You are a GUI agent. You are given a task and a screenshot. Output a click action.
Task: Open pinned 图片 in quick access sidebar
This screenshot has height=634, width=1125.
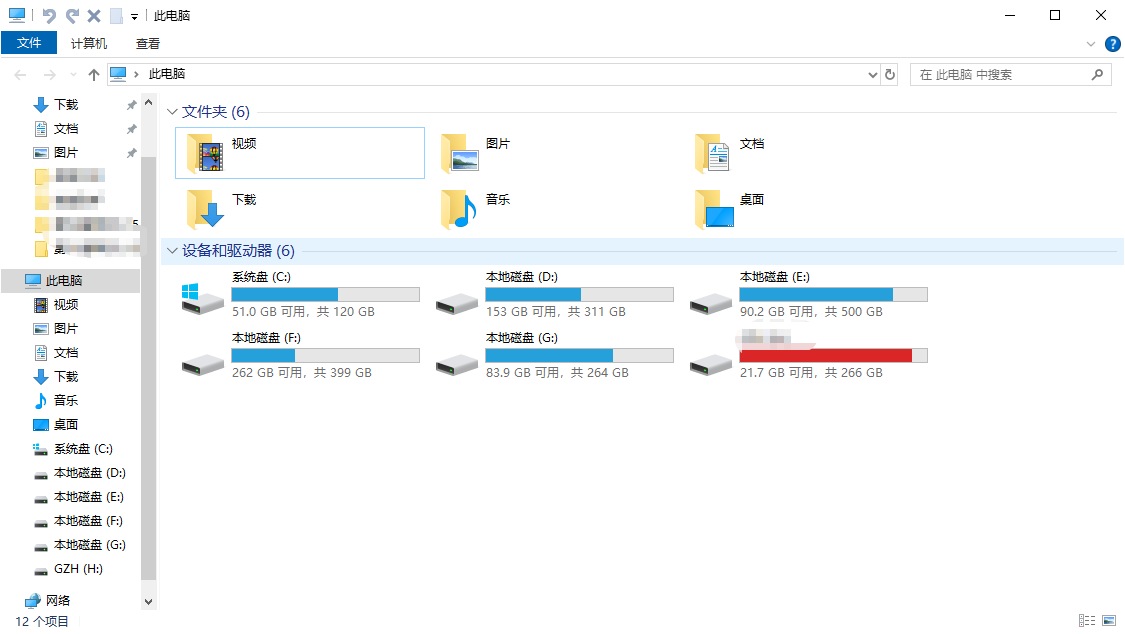66,153
